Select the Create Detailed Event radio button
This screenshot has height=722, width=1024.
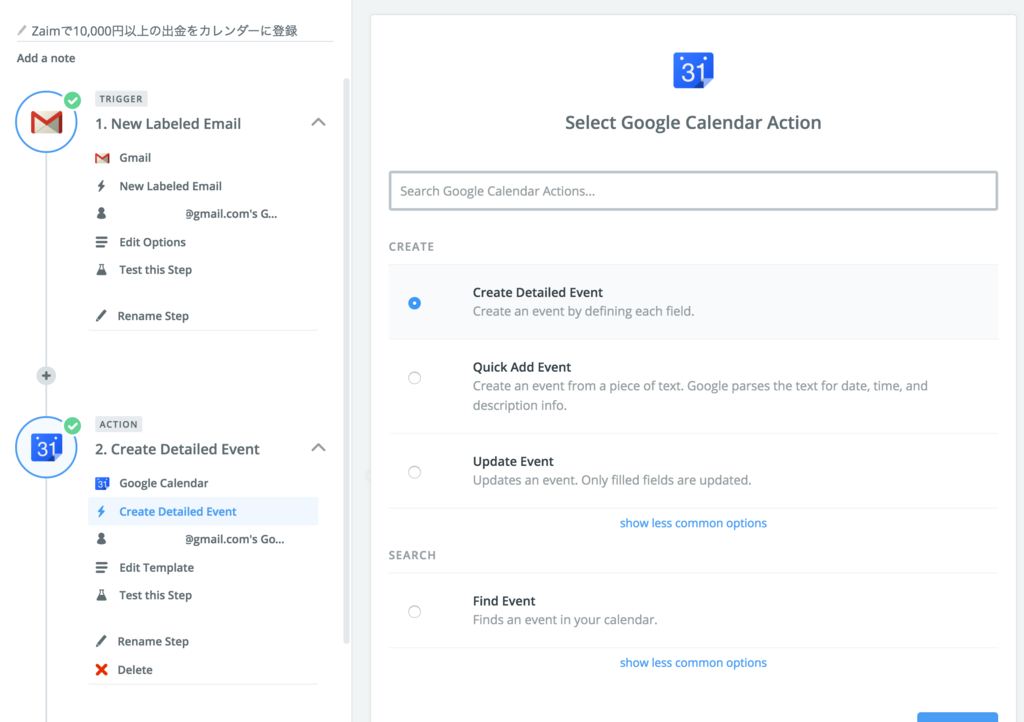click(414, 303)
